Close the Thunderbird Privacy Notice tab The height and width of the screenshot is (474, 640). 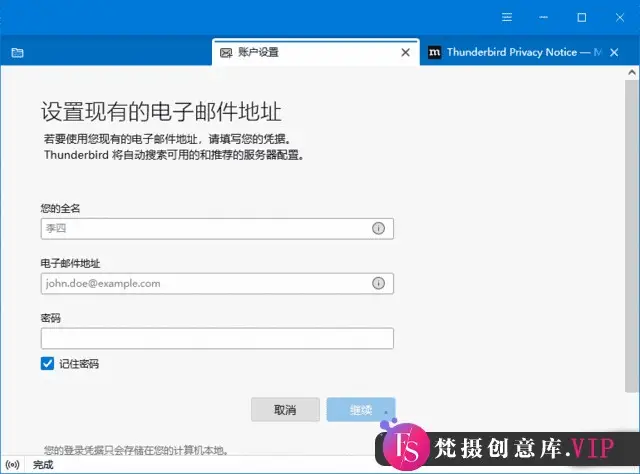(x=614, y=52)
